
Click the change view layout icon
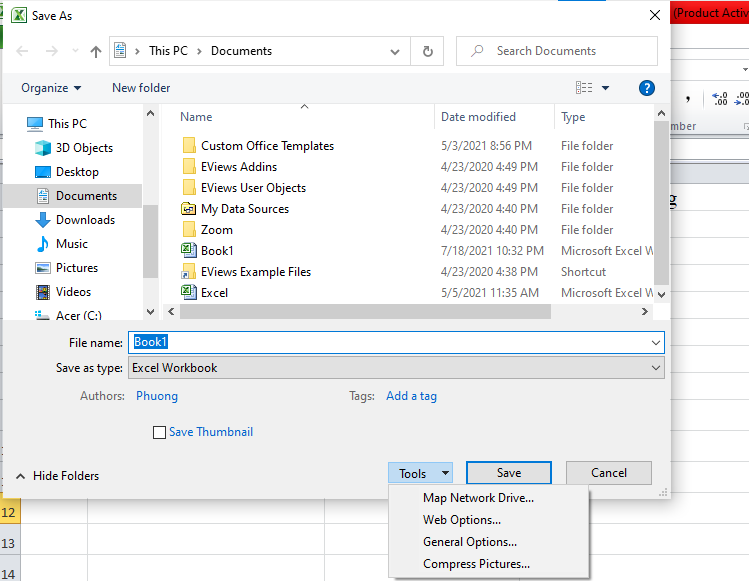tap(584, 88)
